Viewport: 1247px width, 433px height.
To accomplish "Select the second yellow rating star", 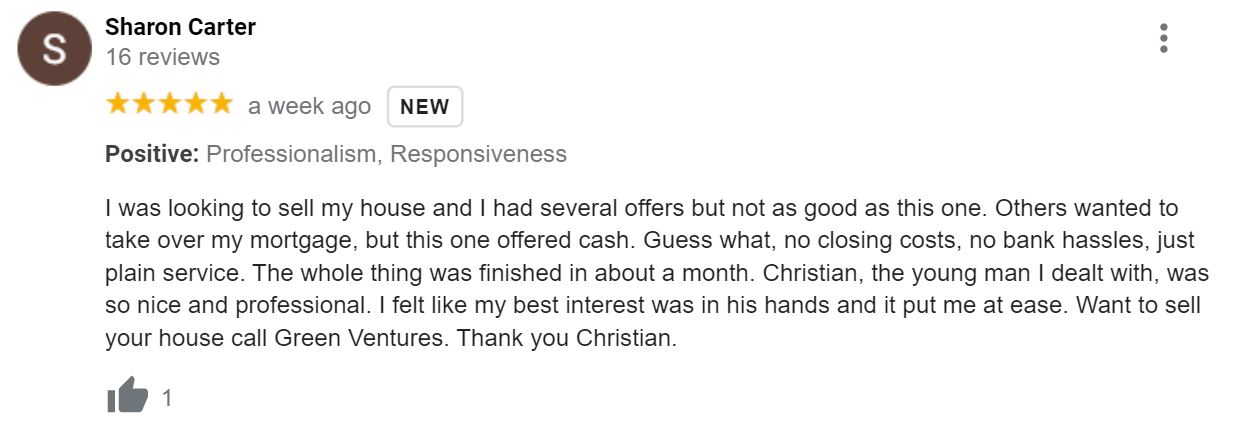I will coord(144,104).
